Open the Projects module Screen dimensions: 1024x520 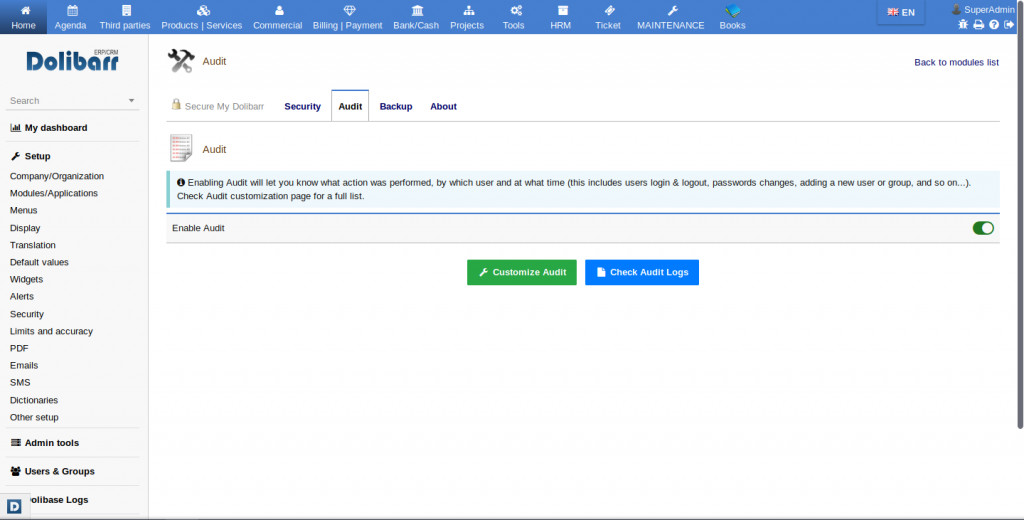tap(467, 17)
